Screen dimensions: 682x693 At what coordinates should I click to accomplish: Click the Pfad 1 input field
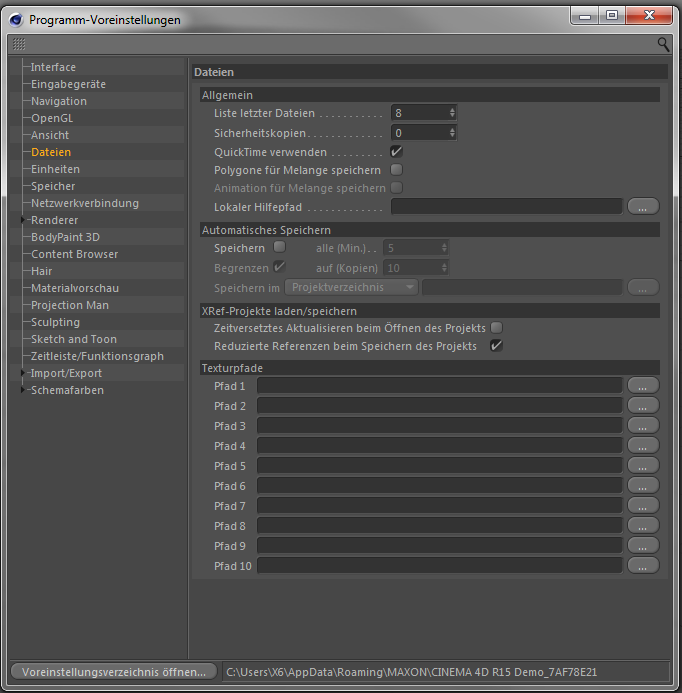coord(440,385)
